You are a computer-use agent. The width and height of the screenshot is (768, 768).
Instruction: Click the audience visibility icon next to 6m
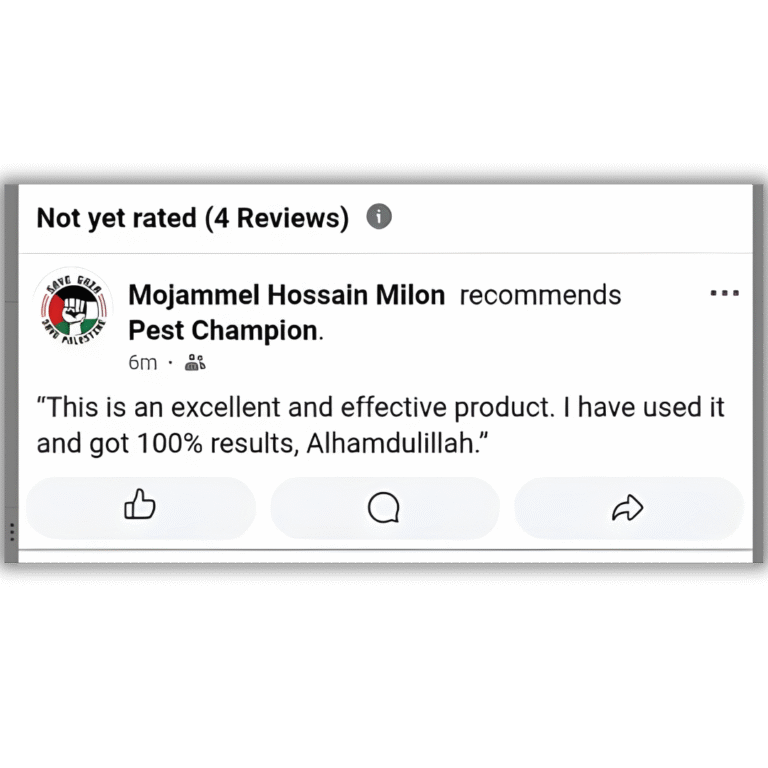(195, 363)
